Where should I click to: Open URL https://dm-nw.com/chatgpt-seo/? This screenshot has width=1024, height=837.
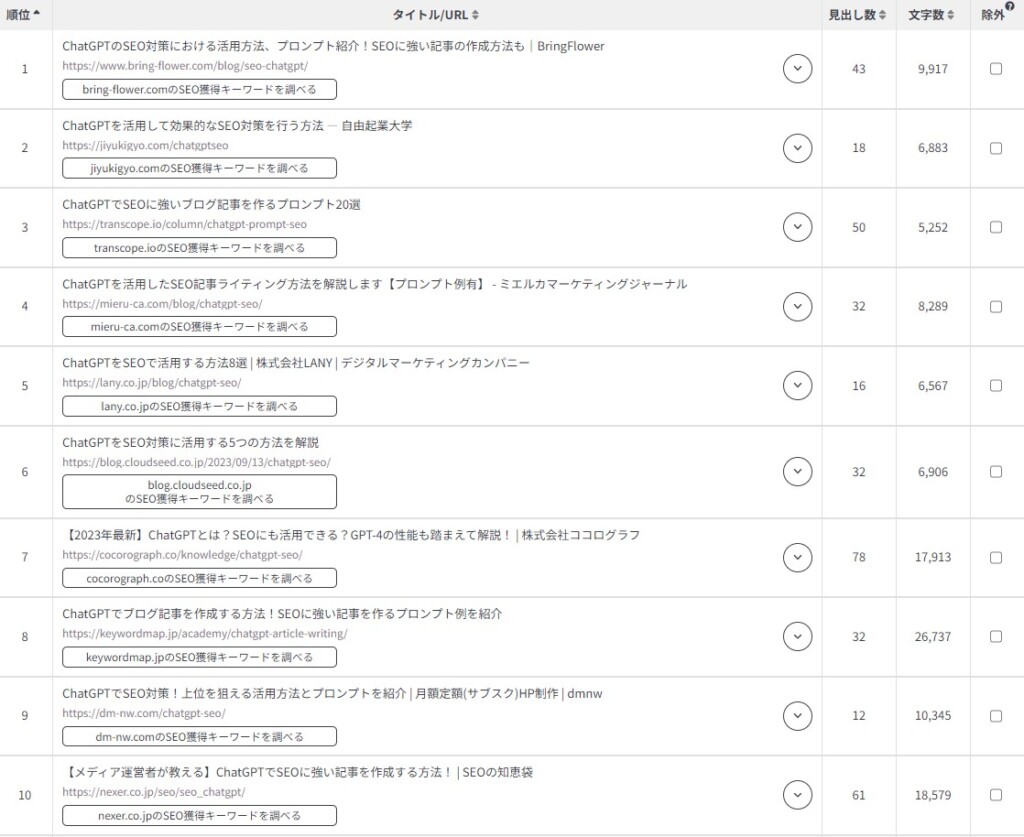coord(144,714)
